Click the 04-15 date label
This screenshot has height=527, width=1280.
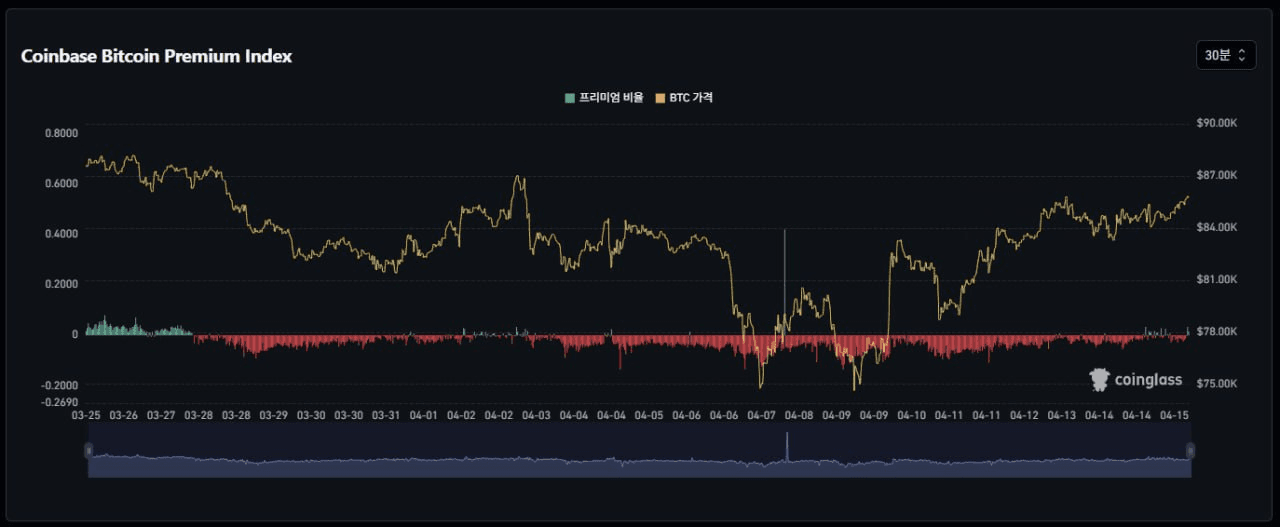[x=1174, y=415]
